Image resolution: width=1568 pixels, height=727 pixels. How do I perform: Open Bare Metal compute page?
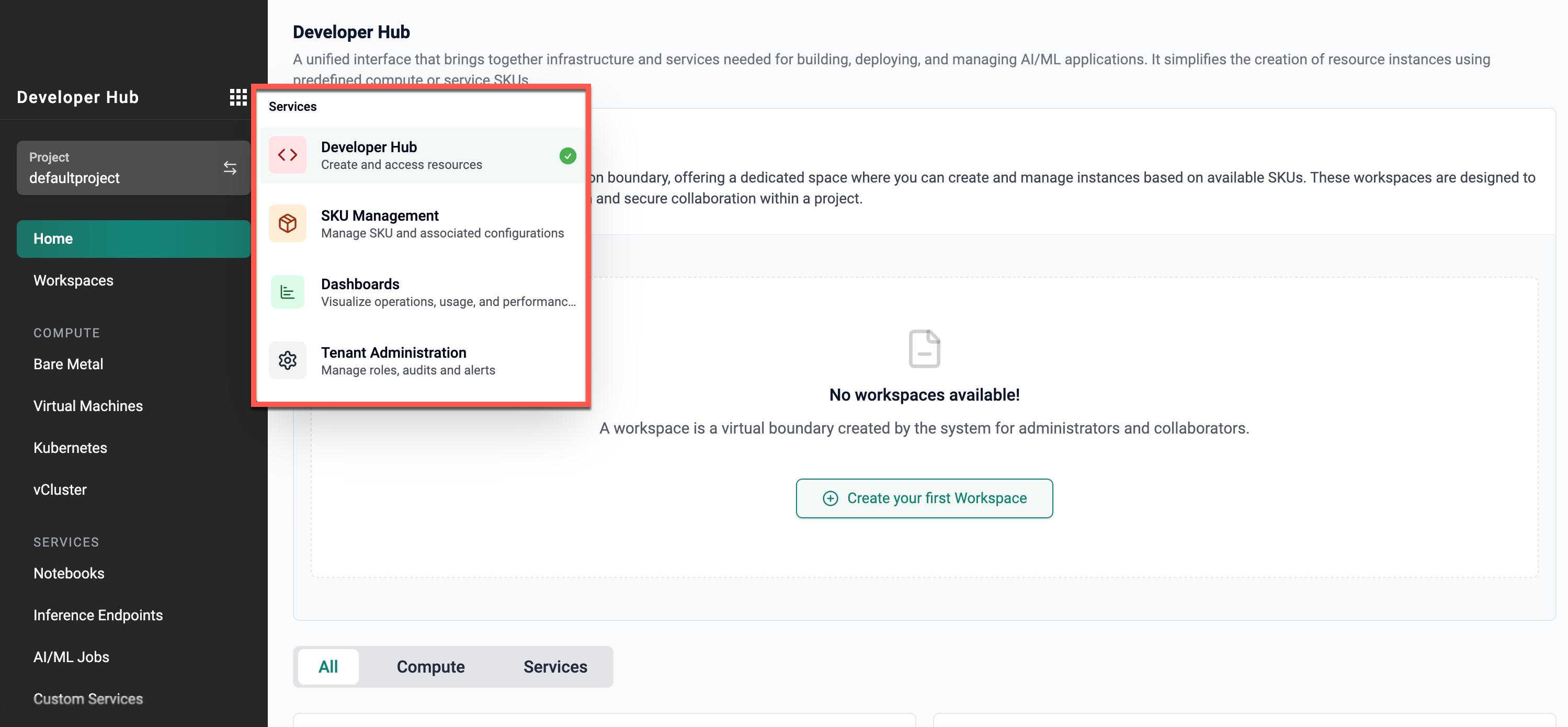(x=68, y=364)
